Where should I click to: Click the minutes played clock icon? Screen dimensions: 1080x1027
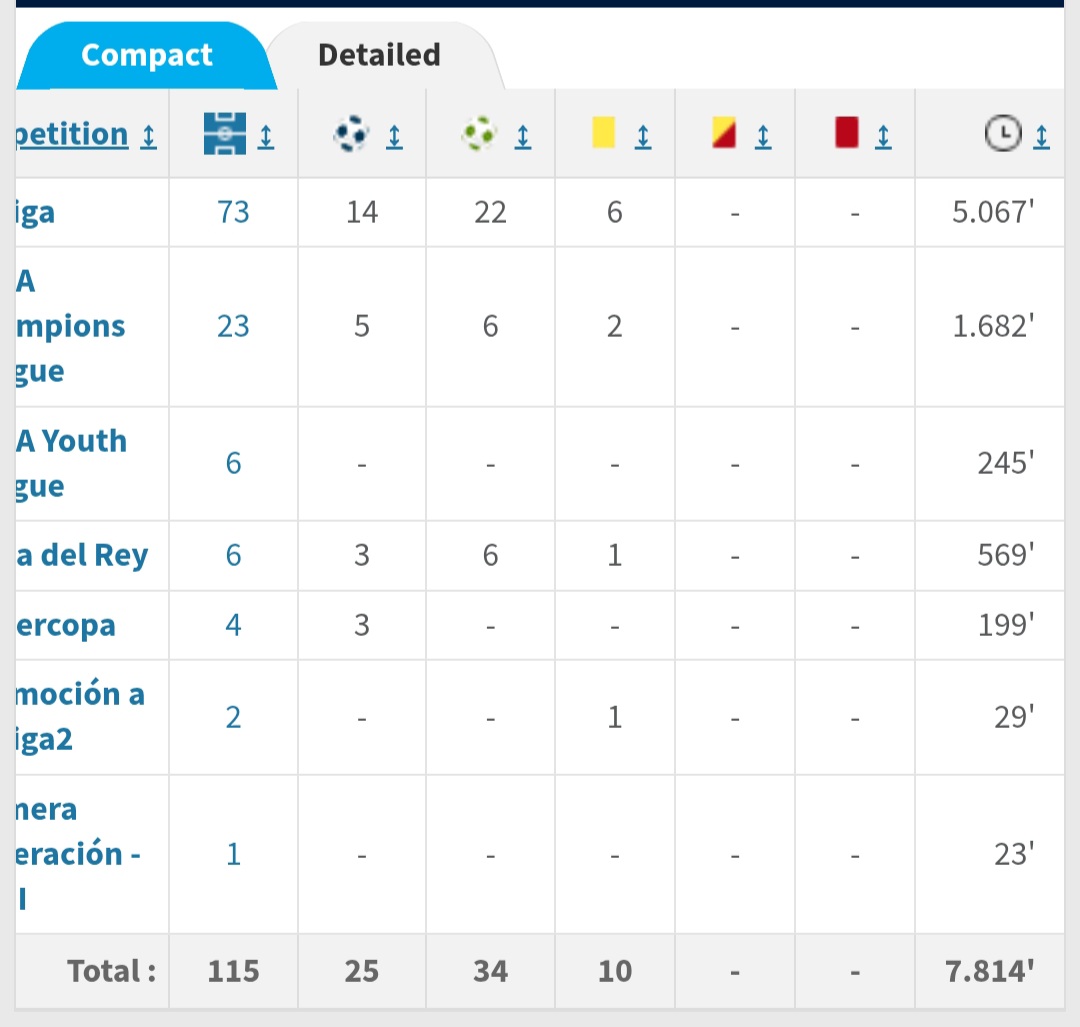[1001, 133]
